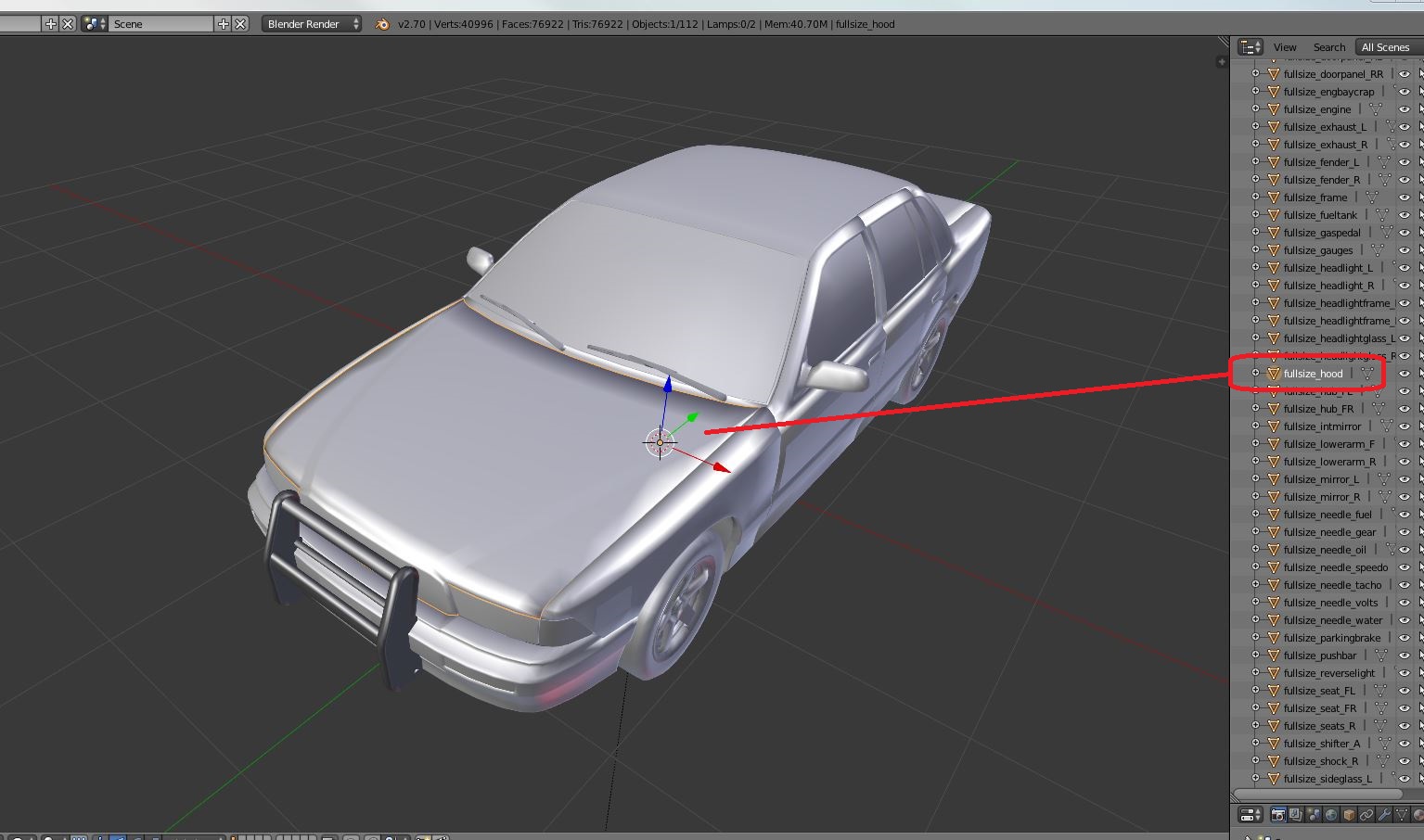Screen dimensions: 1424x840
Task: Select fullsize_mirror_L in the outliner
Action: (x=1321, y=479)
